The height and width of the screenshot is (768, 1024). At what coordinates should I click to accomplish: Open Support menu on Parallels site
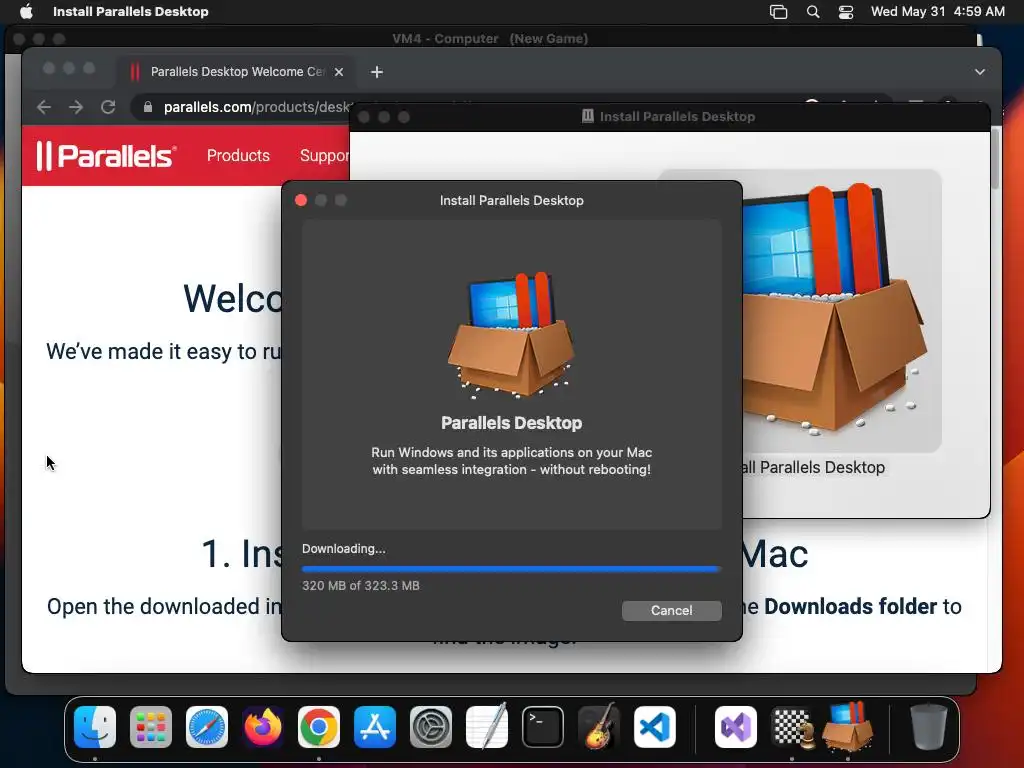coord(325,155)
